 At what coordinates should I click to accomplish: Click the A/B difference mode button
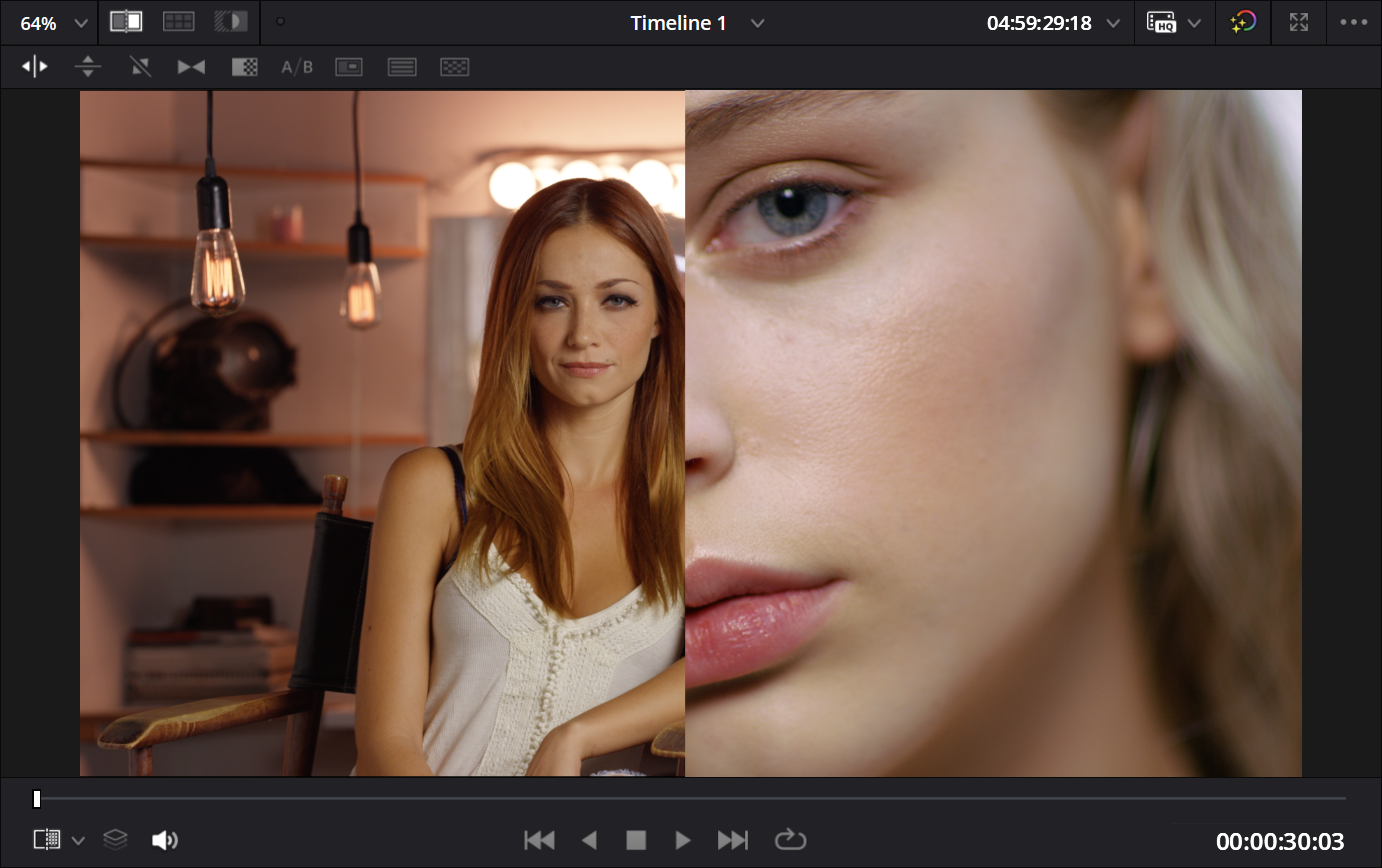pos(296,67)
